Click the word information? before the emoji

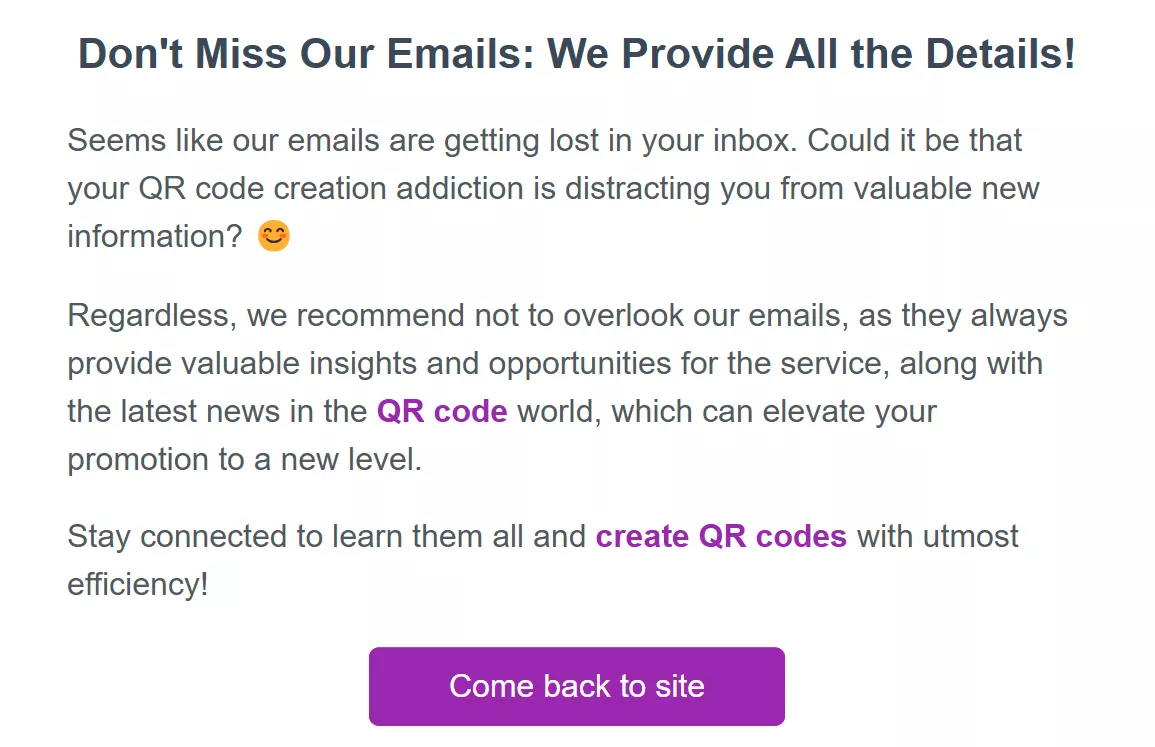pos(155,237)
